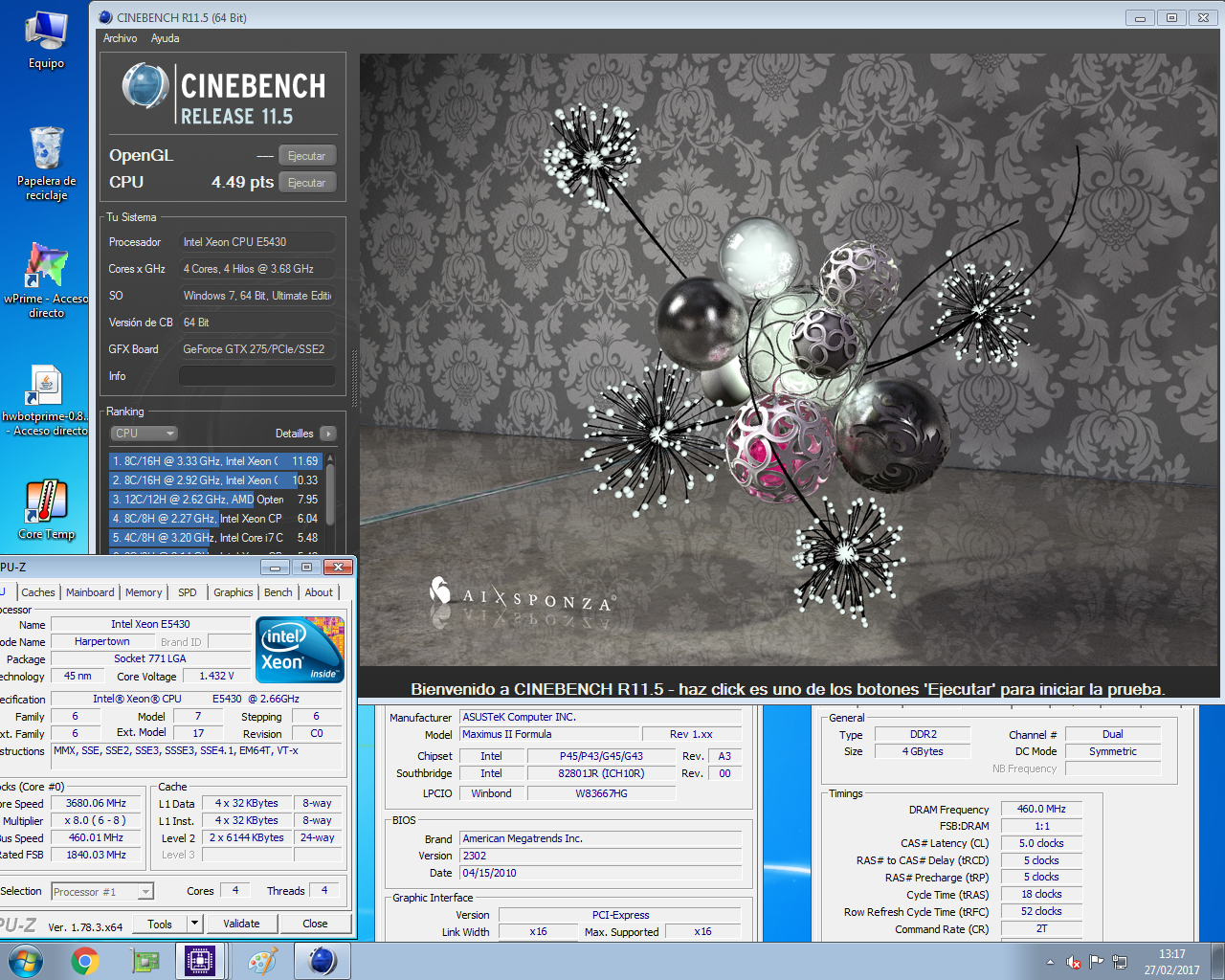The width and height of the screenshot is (1225, 980).
Task: Open the Action Center flag icon
Action: (1097, 962)
